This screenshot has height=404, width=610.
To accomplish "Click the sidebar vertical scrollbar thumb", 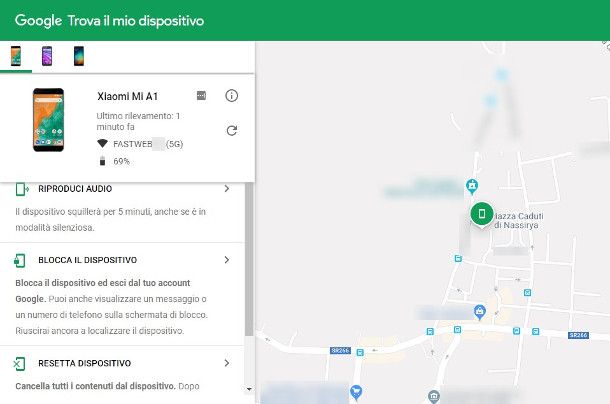I will (x=249, y=259).
